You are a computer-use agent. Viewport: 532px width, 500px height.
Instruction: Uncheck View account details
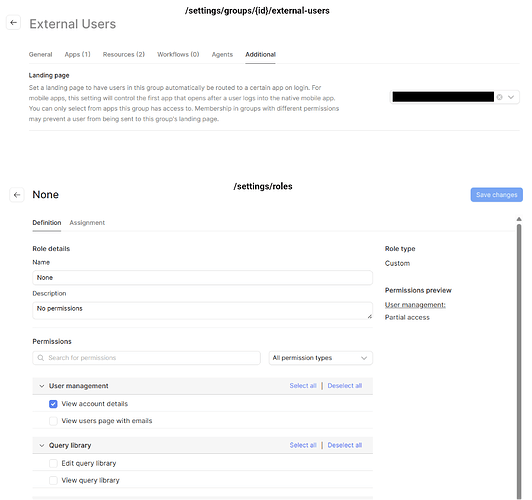coord(53,404)
